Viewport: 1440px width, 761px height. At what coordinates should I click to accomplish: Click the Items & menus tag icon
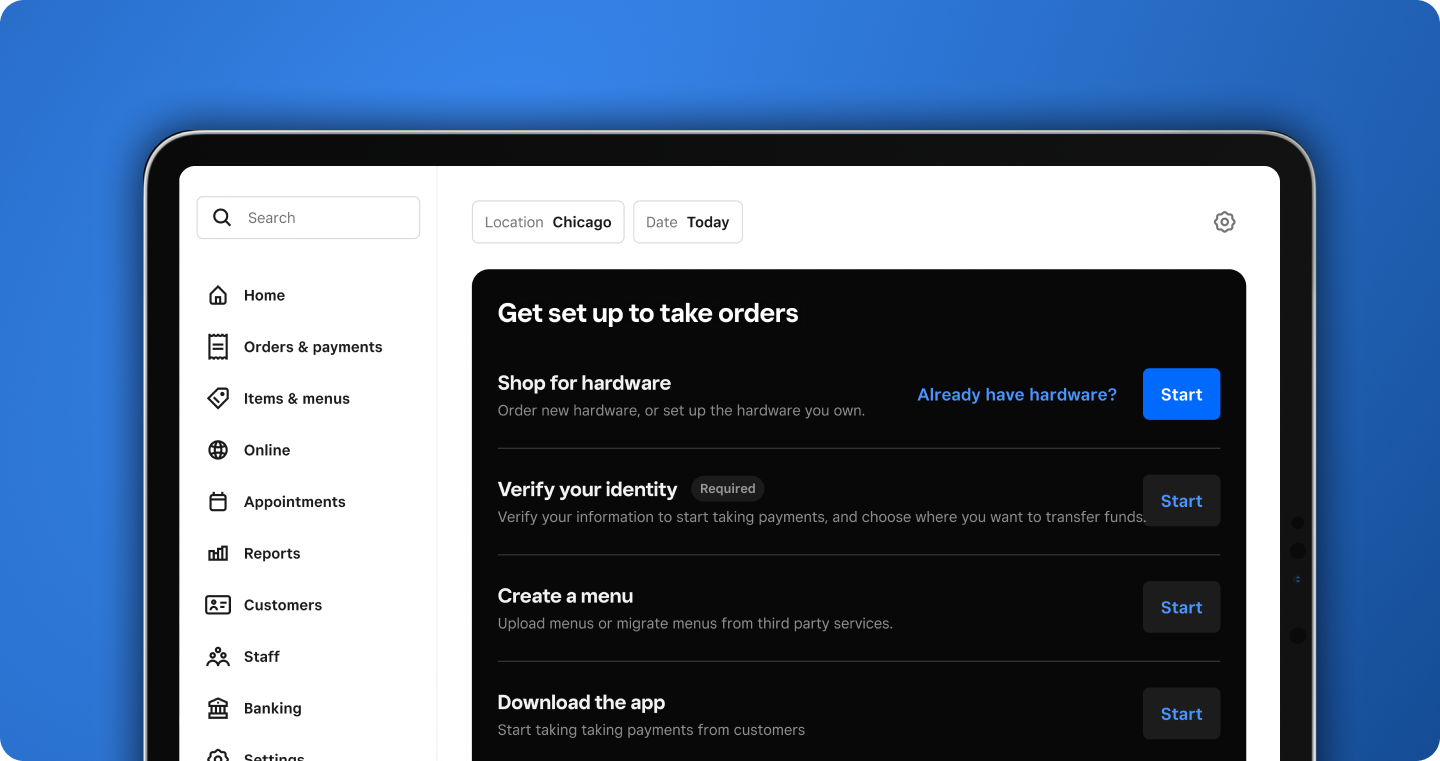tap(218, 398)
